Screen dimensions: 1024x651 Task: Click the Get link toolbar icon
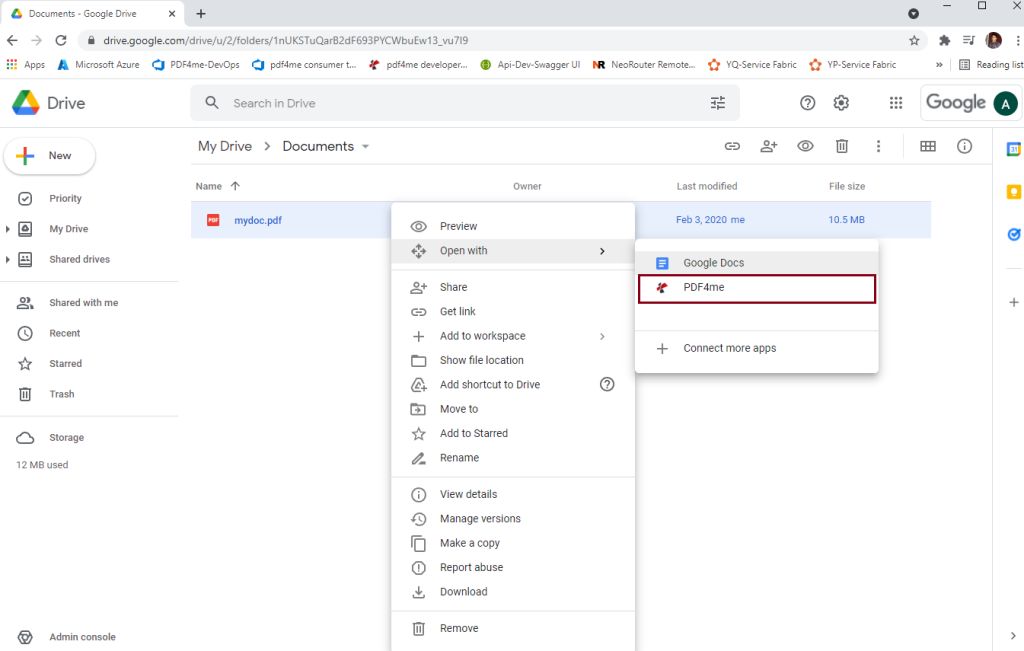coord(732,146)
